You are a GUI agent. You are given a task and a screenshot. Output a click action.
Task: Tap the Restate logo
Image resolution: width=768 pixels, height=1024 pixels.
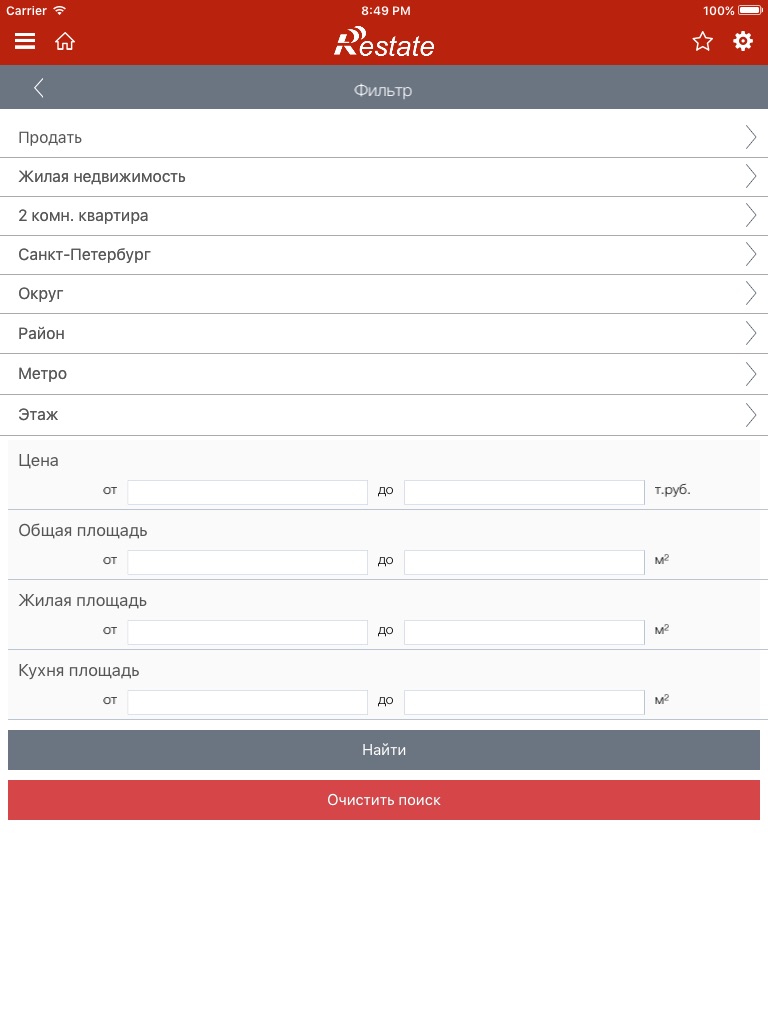coord(384,42)
